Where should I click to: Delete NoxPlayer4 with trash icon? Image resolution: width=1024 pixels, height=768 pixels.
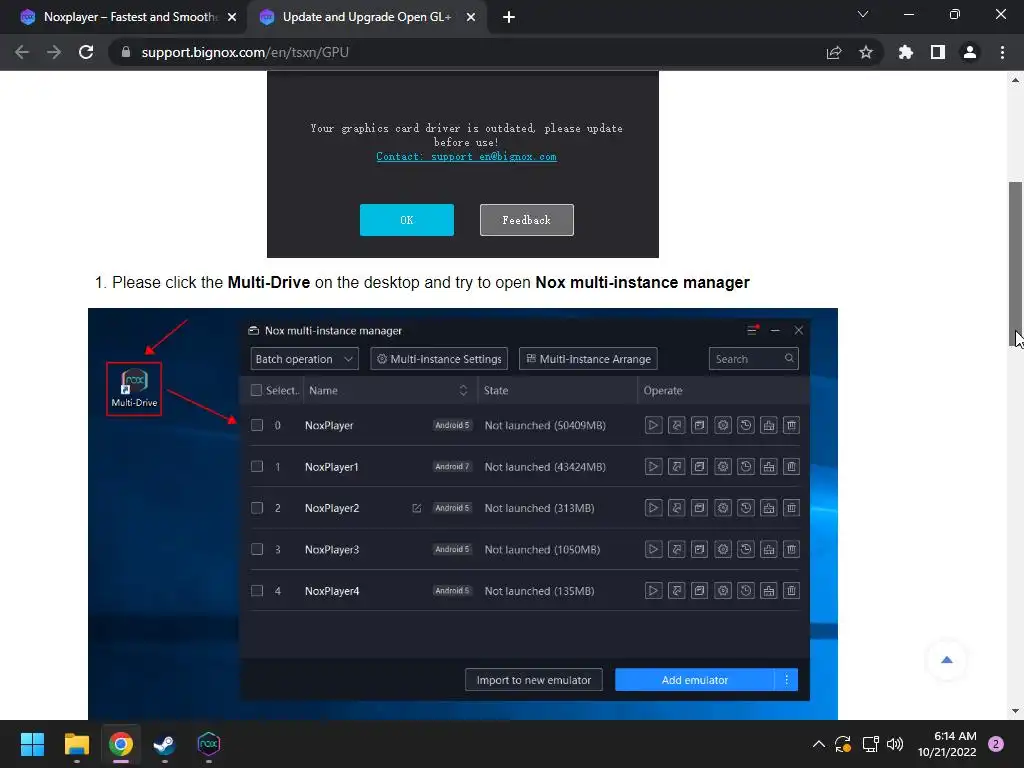pos(792,591)
